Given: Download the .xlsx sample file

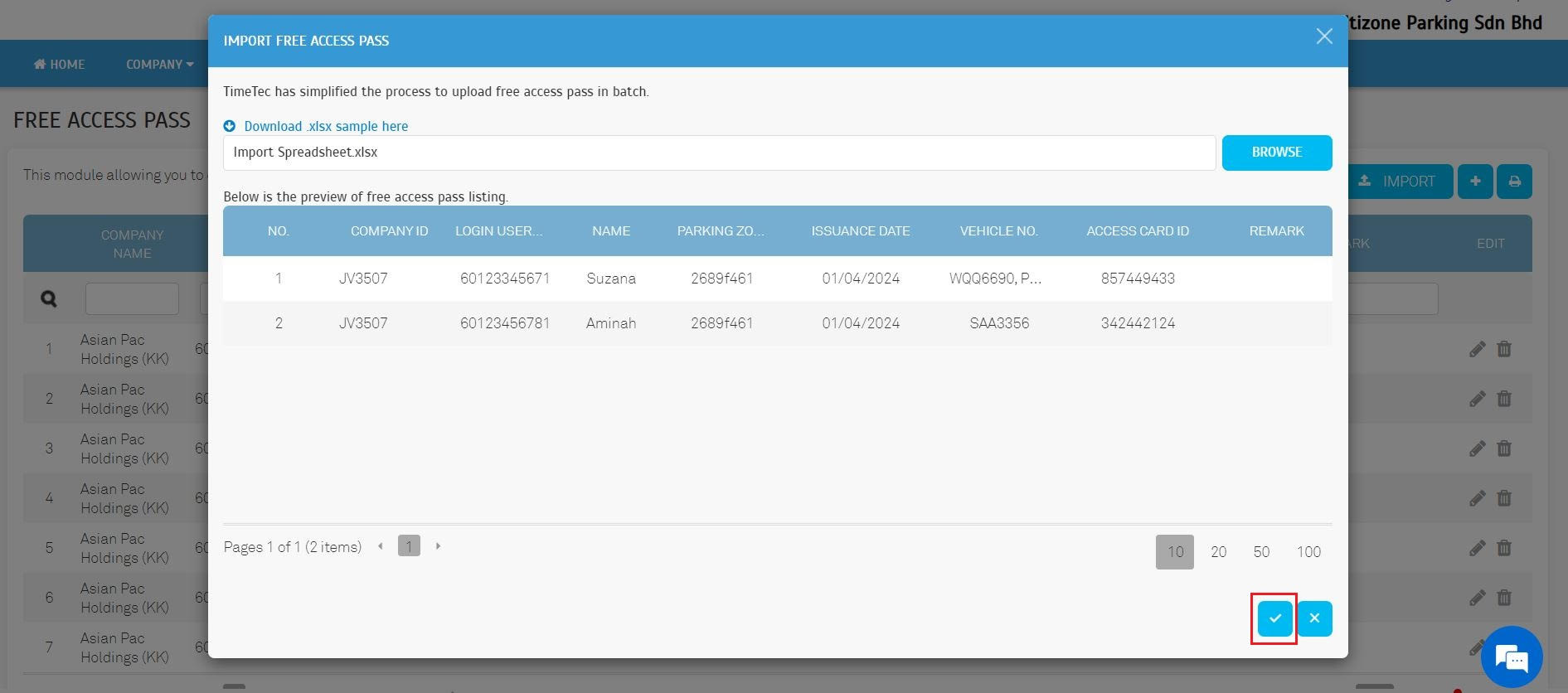Looking at the screenshot, I should pyautogui.click(x=325, y=126).
